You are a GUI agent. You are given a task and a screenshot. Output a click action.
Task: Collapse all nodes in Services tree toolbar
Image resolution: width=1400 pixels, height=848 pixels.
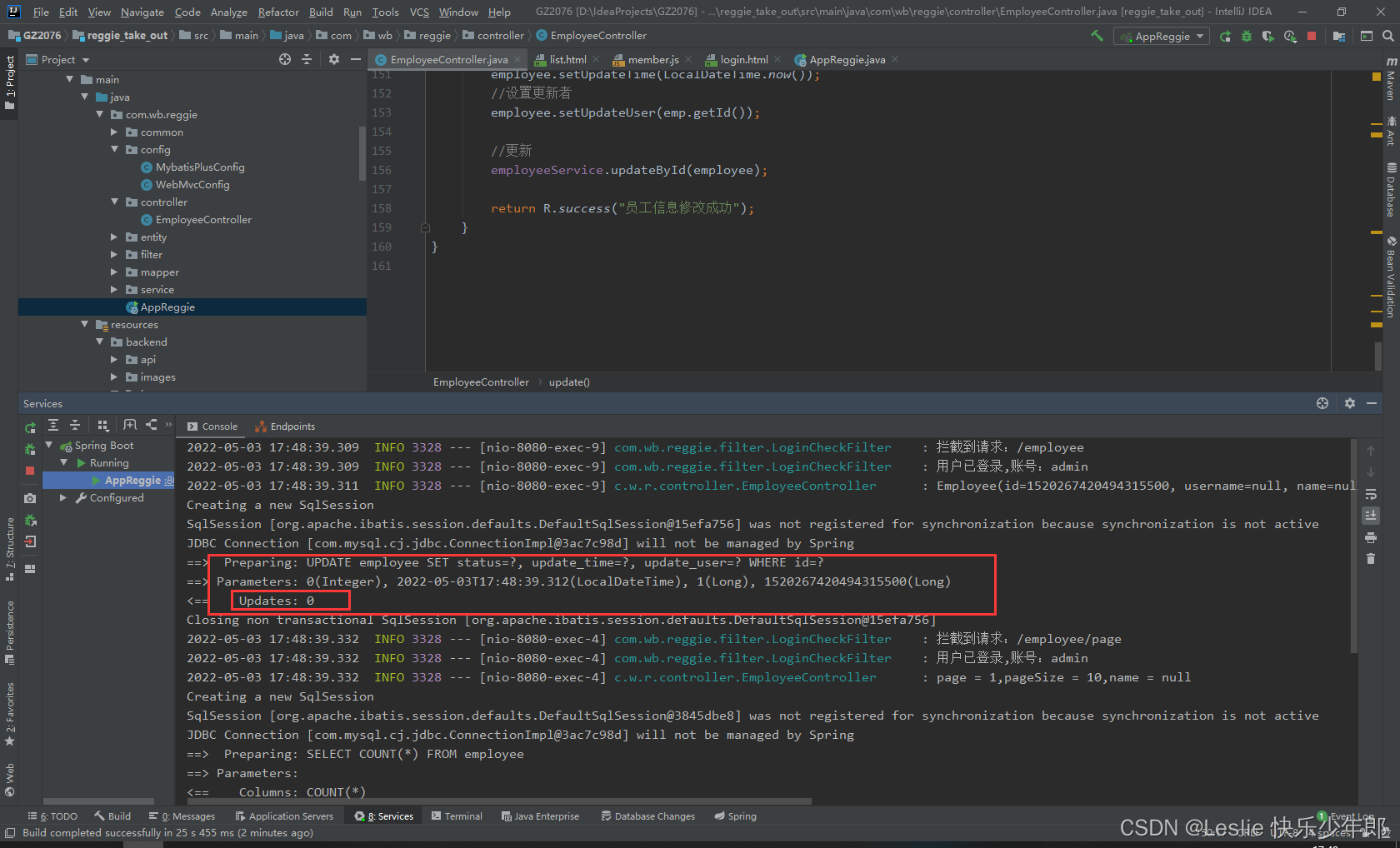coord(75,425)
